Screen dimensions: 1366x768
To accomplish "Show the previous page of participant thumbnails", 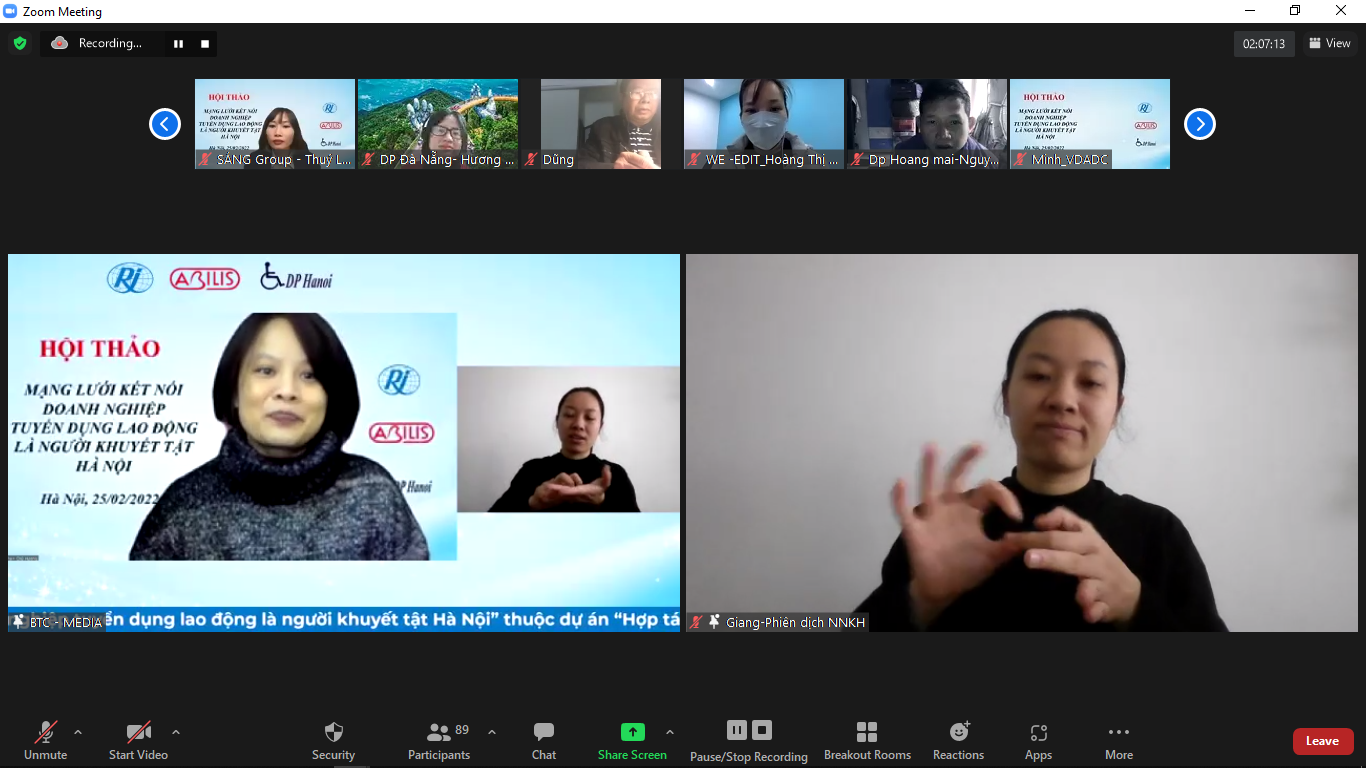I will coord(164,124).
